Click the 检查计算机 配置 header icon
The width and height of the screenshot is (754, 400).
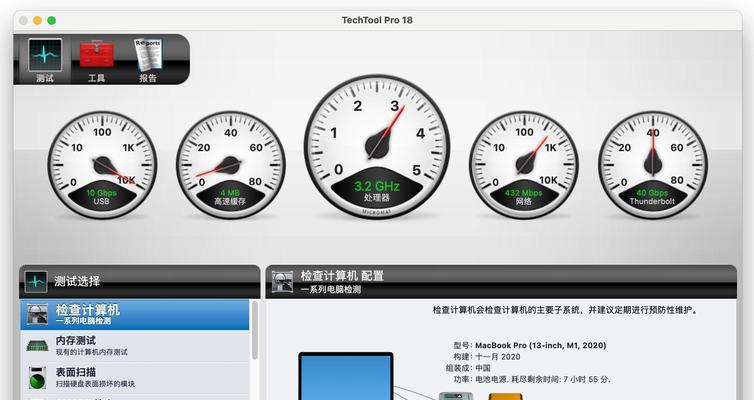coord(282,282)
